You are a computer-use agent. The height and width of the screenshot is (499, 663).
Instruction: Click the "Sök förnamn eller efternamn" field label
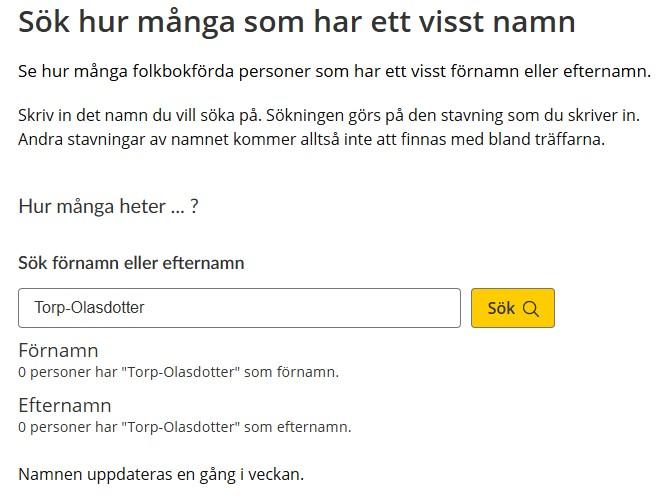pos(131,263)
